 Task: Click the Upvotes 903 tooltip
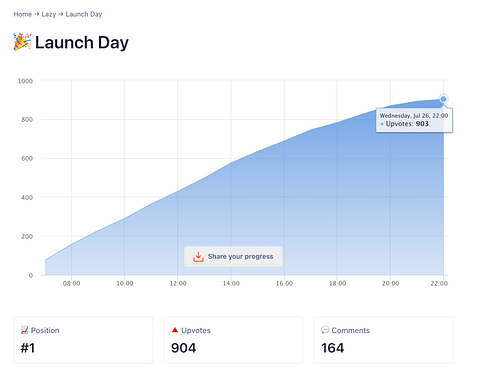pos(414,120)
